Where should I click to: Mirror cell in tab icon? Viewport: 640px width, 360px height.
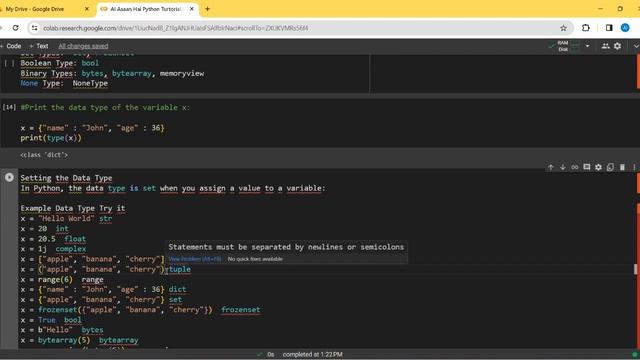[610, 167]
